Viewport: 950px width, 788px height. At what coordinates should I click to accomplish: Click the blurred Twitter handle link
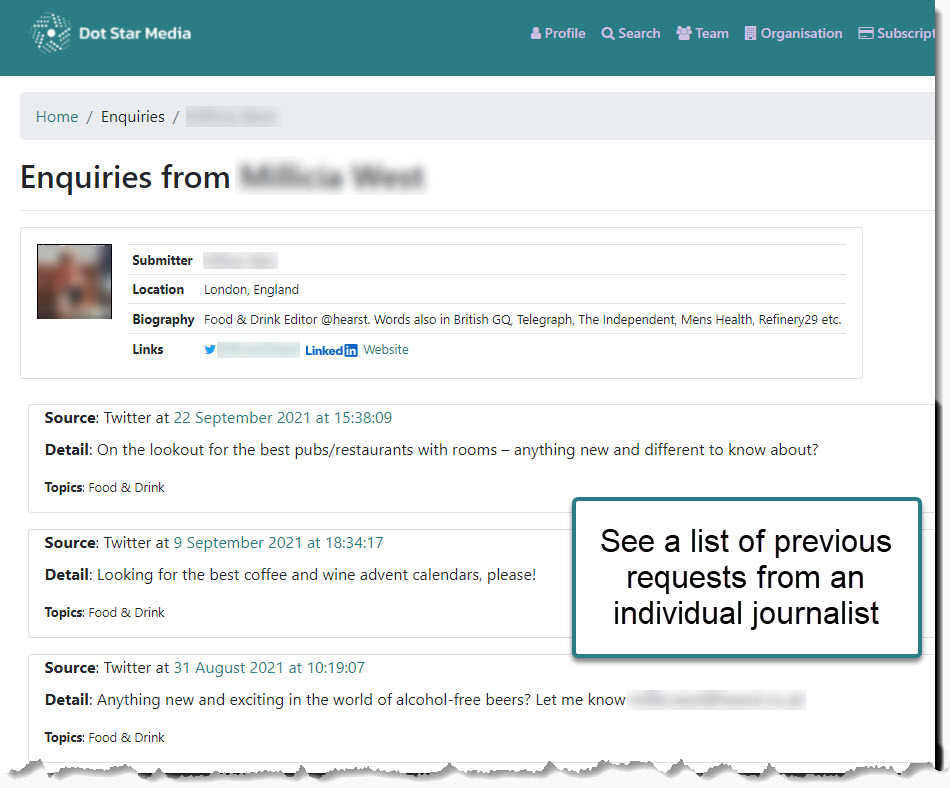point(259,349)
